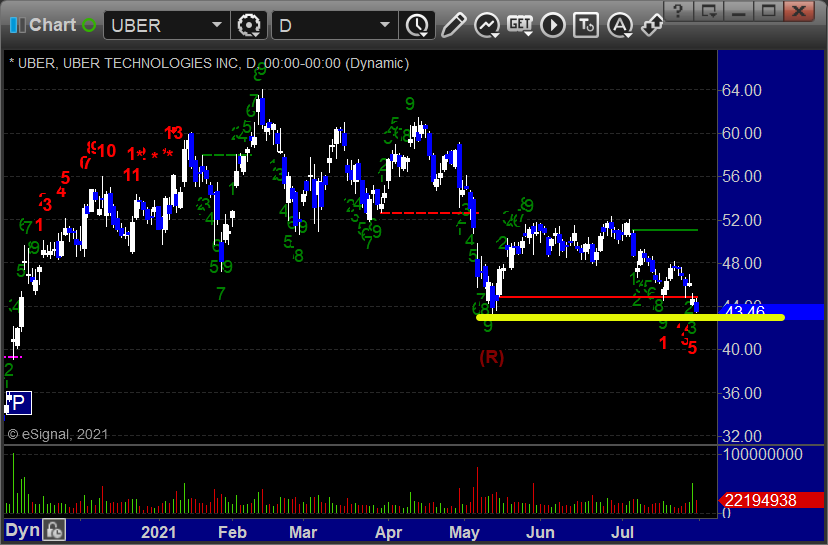
Task: Click the red 10 countdown number
Action: coord(106,151)
